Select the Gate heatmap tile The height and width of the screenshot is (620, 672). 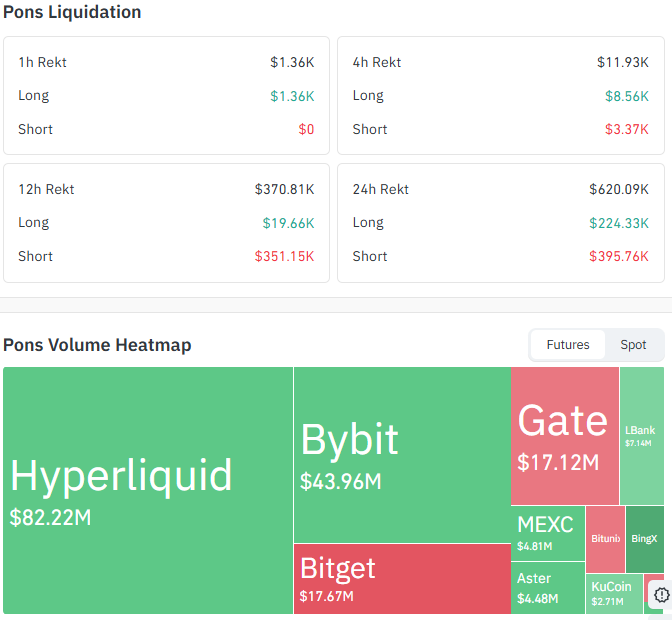(565, 435)
